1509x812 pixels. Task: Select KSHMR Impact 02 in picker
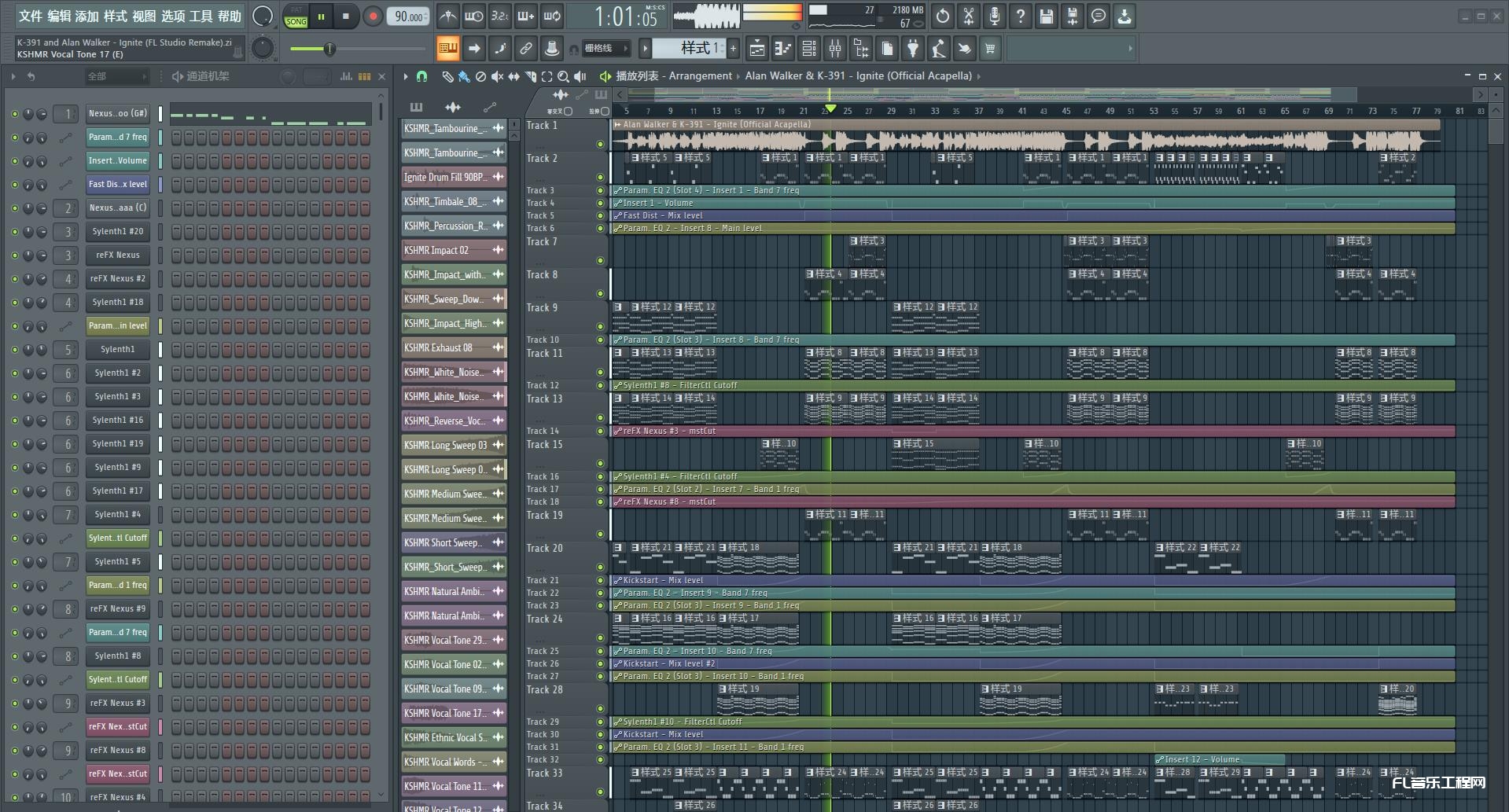454,250
